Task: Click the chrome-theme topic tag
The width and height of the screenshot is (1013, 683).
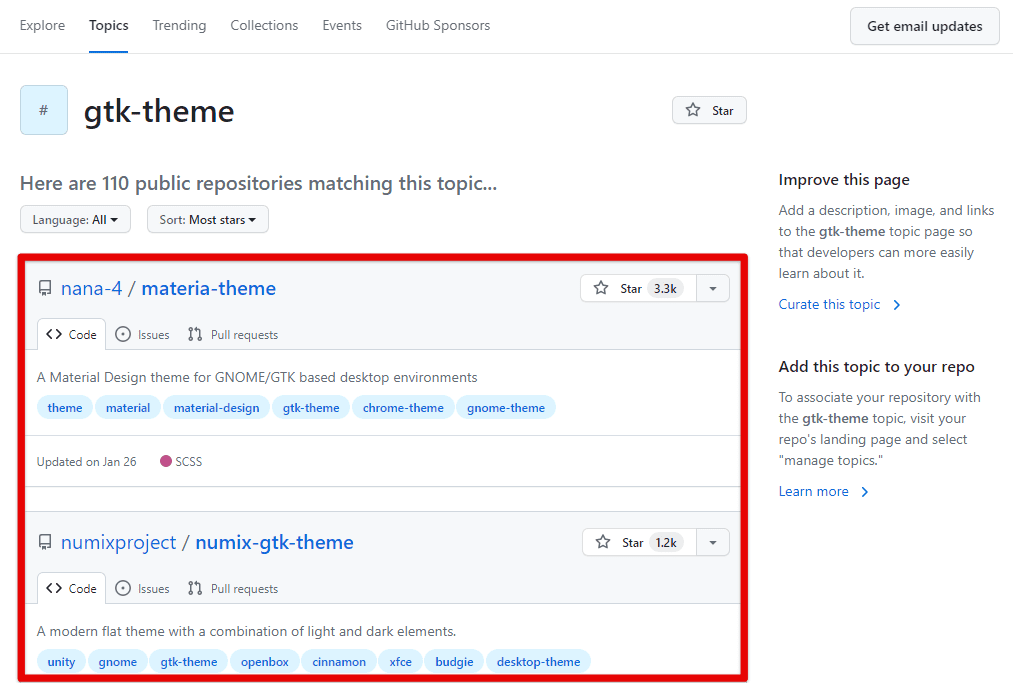Action: coord(403,408)
